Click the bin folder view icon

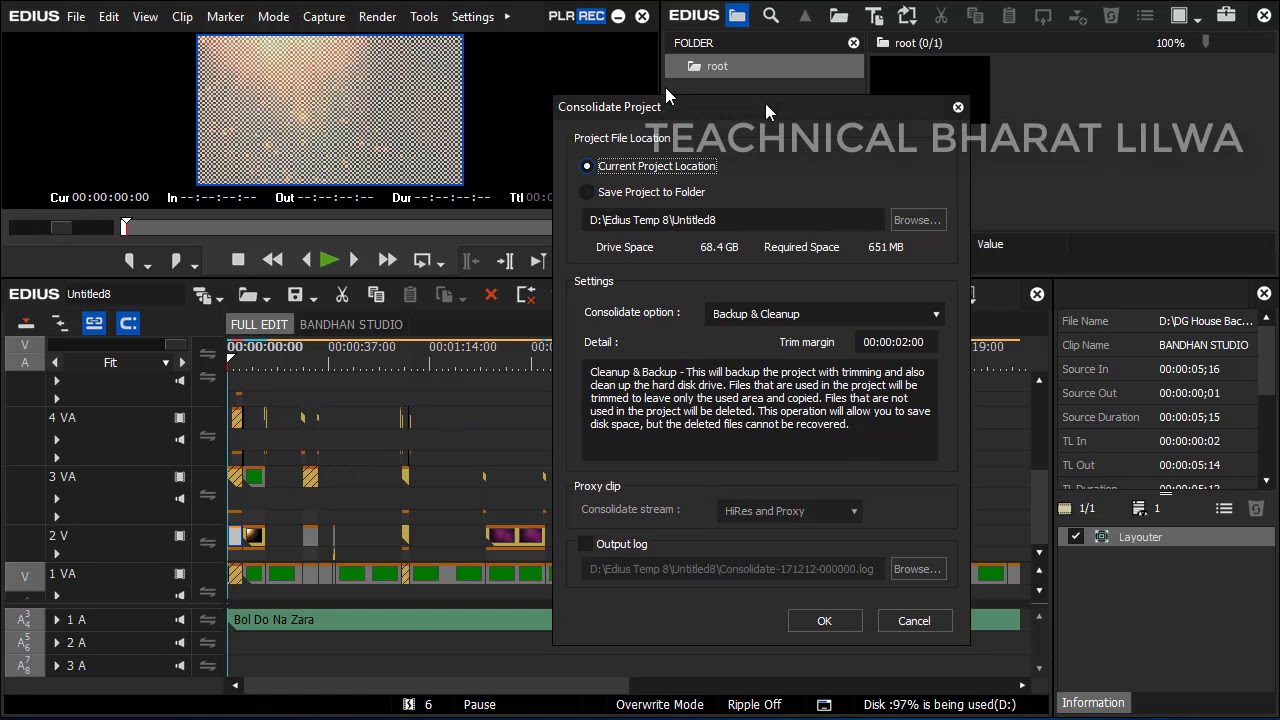(737, 16)
